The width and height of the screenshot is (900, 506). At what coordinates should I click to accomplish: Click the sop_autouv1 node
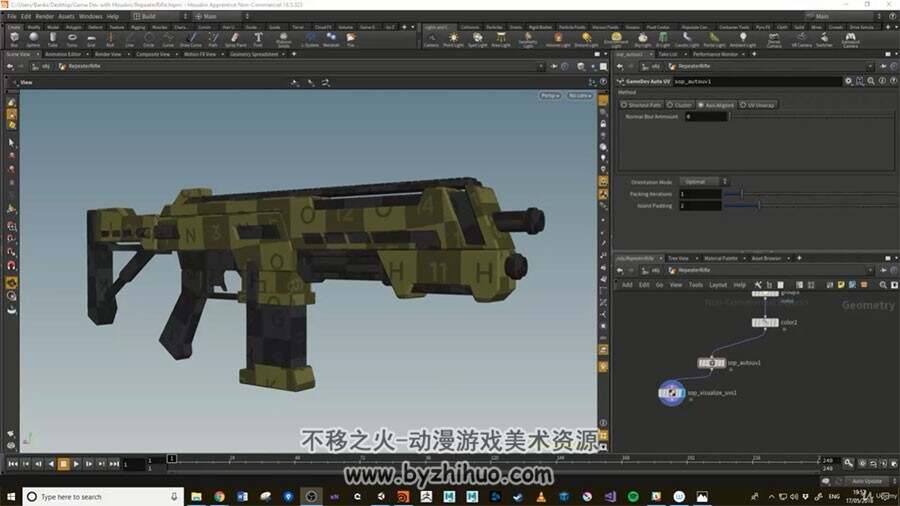(712, 363)
